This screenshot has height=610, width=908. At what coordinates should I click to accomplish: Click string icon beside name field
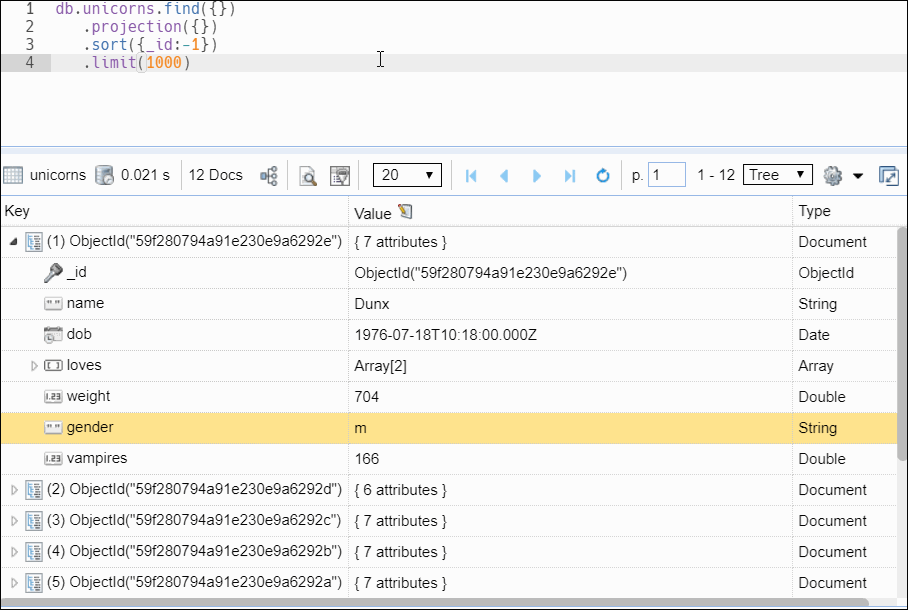tap(53, 304)
